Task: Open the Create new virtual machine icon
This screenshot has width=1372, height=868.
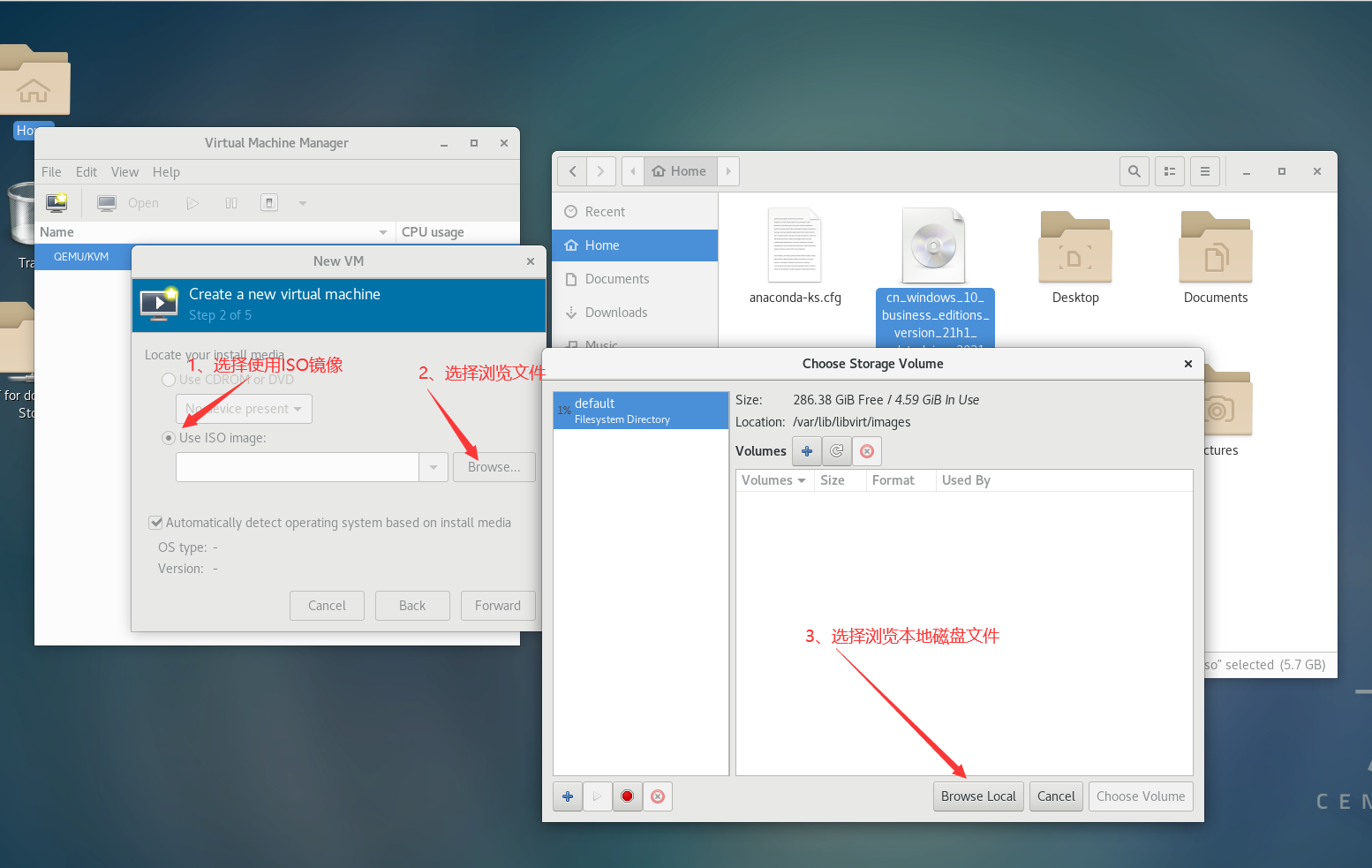Action: 57,202
